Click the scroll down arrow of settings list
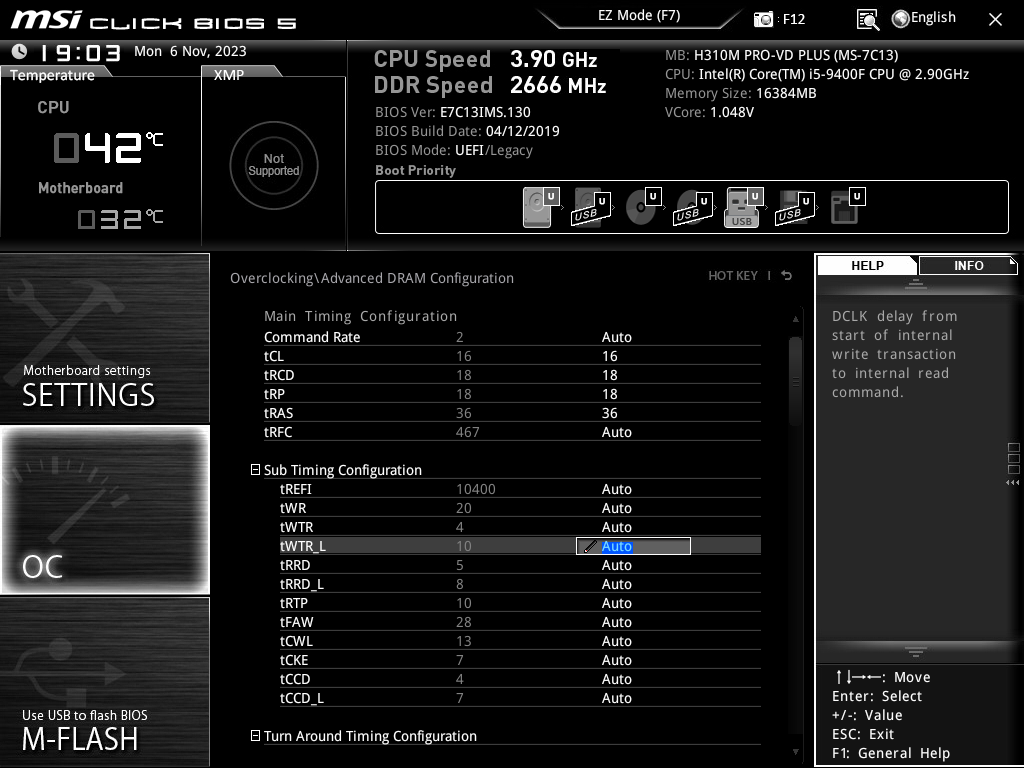Viewport: 1024px width, 768px height. (795, 752)
